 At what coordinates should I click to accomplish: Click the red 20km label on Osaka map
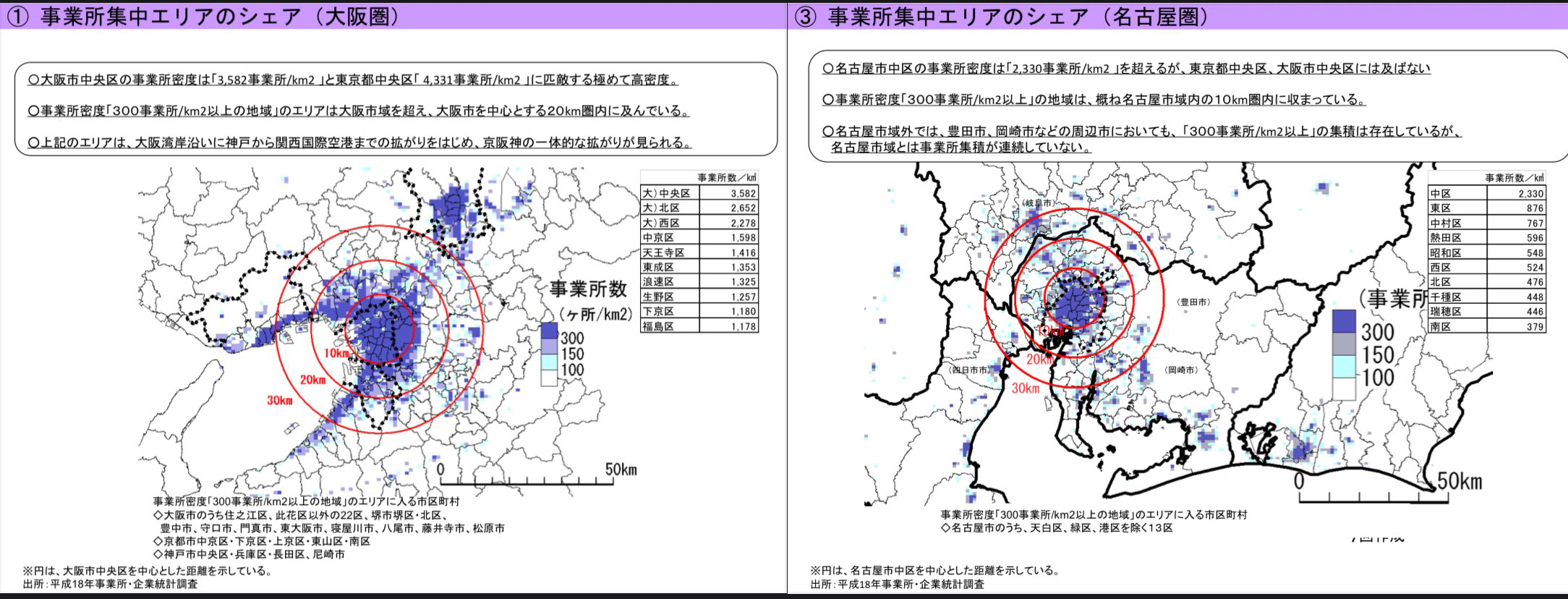[312, 379]
